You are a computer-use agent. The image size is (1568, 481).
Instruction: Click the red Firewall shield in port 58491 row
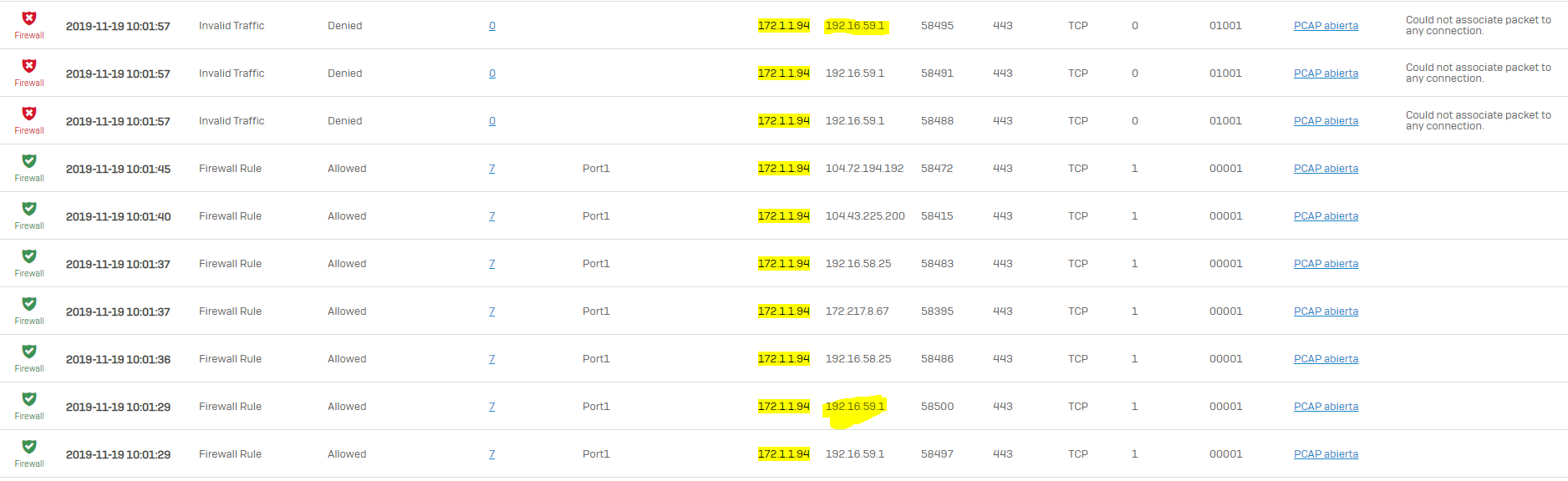point(29,66)
